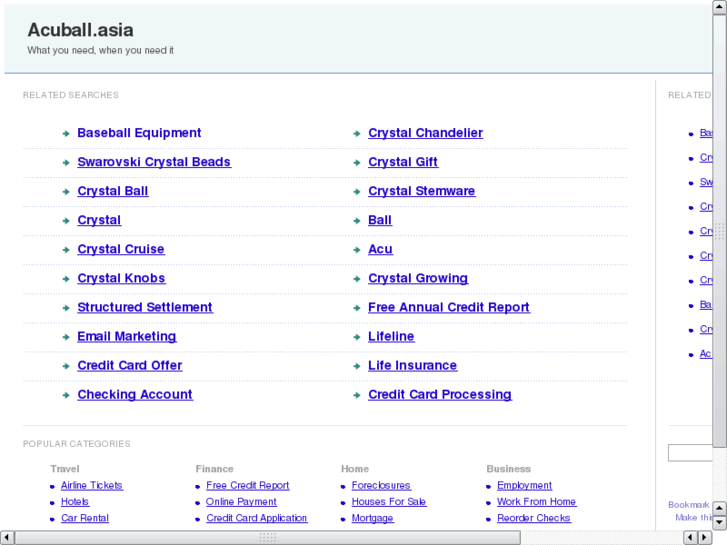Click the Acuball.asia site title
727x545 pixels.
click(80, 30)
